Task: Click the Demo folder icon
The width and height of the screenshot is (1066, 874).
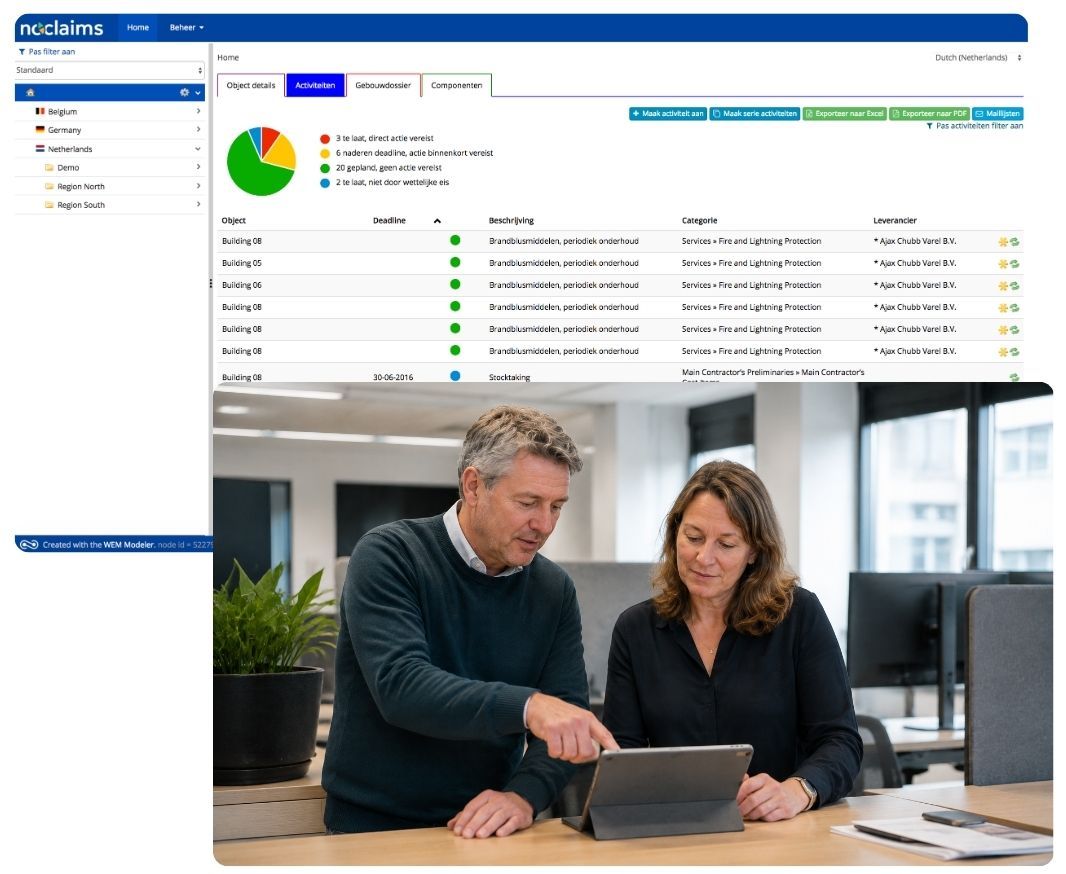Action: point(49,167)
